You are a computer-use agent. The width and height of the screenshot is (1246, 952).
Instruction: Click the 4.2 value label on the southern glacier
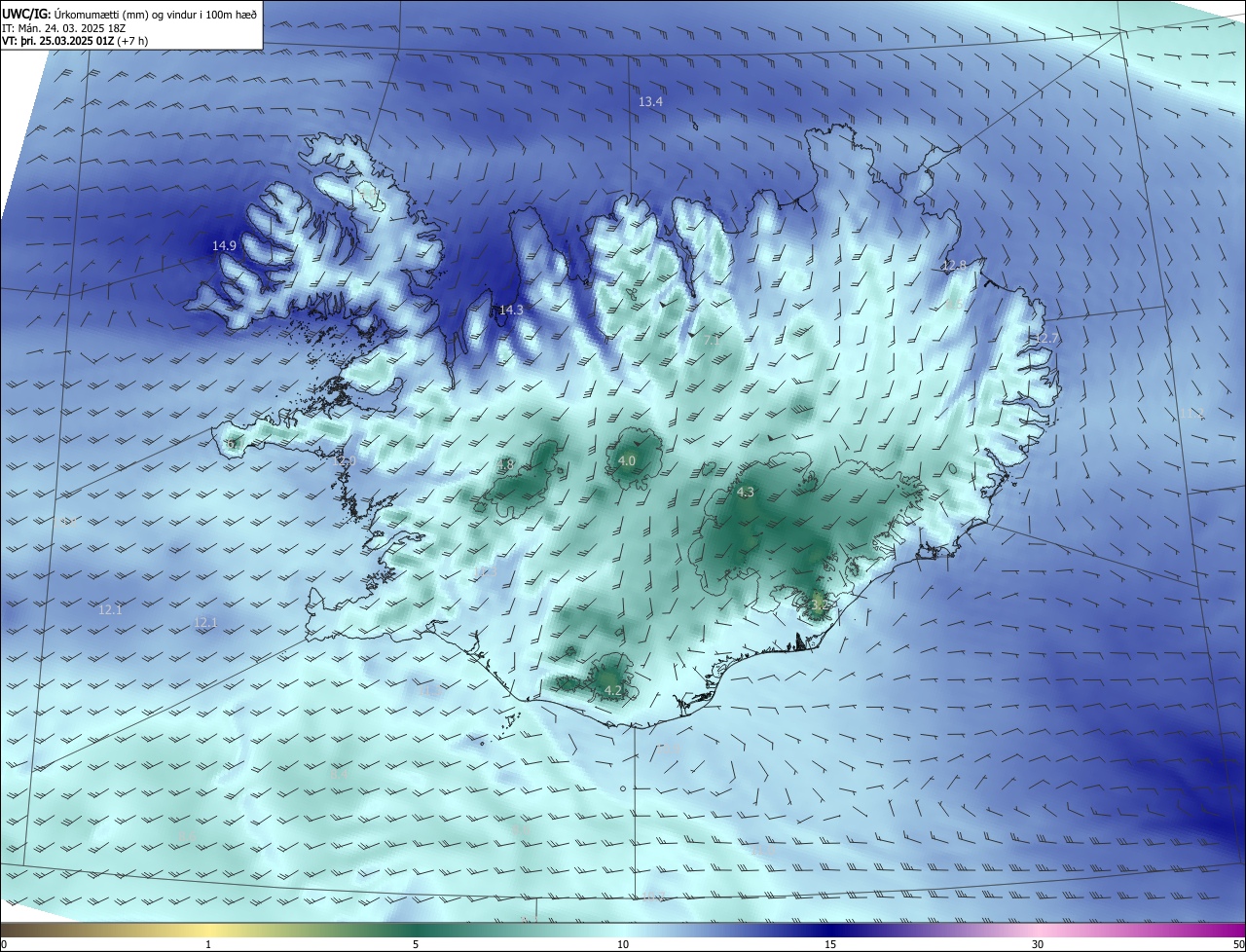pos(613,691)
